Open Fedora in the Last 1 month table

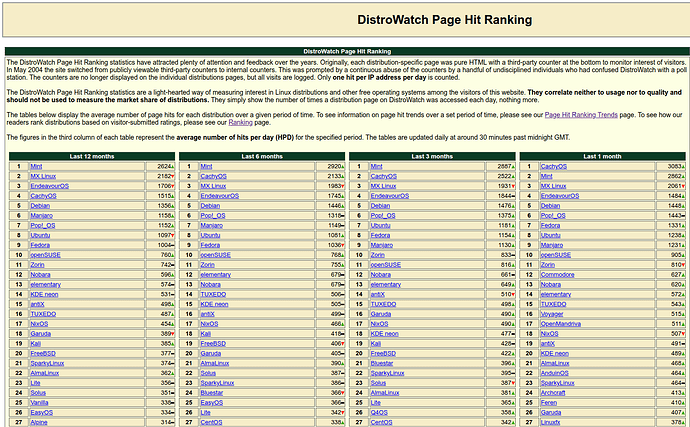(x=551, y=225)
